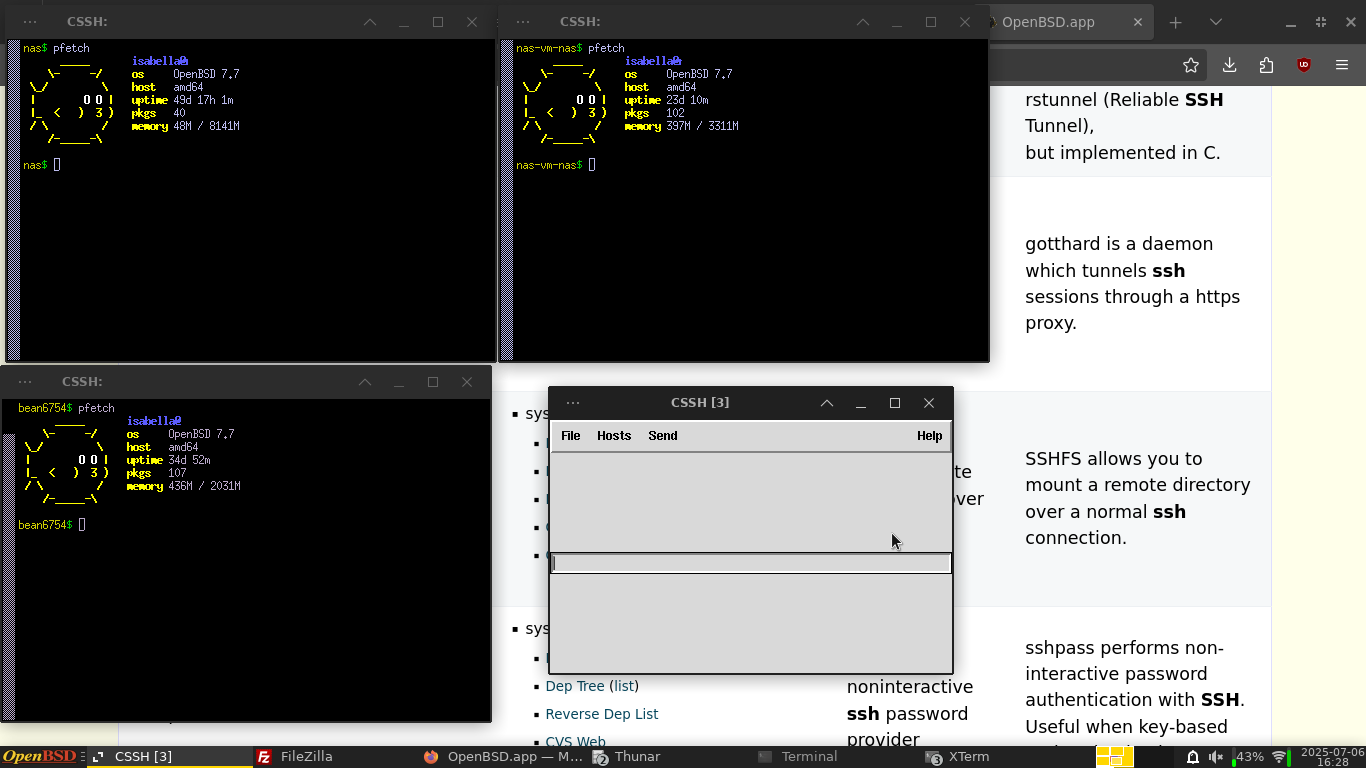Switch to FileZilla in the taskbar
Viewport: 1366px width, 768px height.
coord(334,757)
